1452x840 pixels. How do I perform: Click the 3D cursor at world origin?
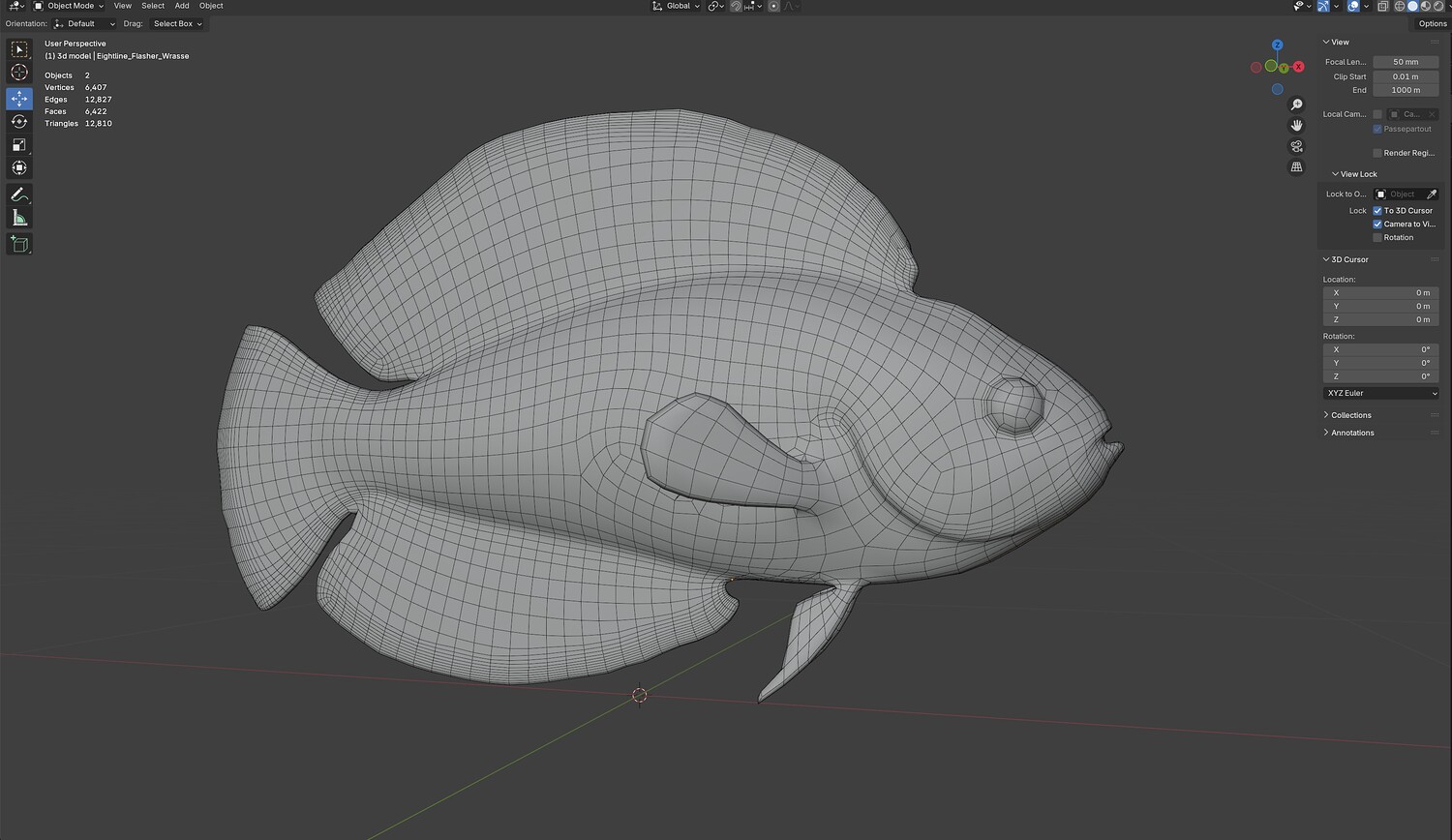(x=639, y=695)
